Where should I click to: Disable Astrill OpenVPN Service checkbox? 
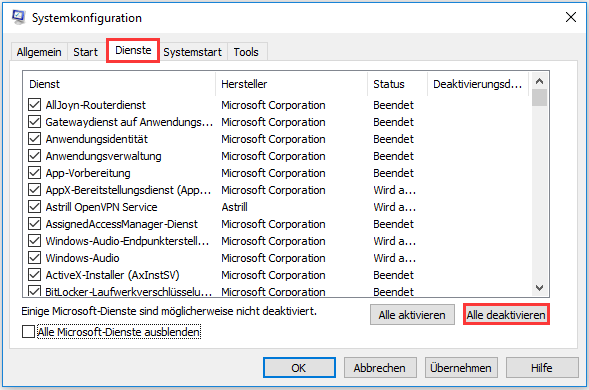pyautogui.click(x=35, y=207)
